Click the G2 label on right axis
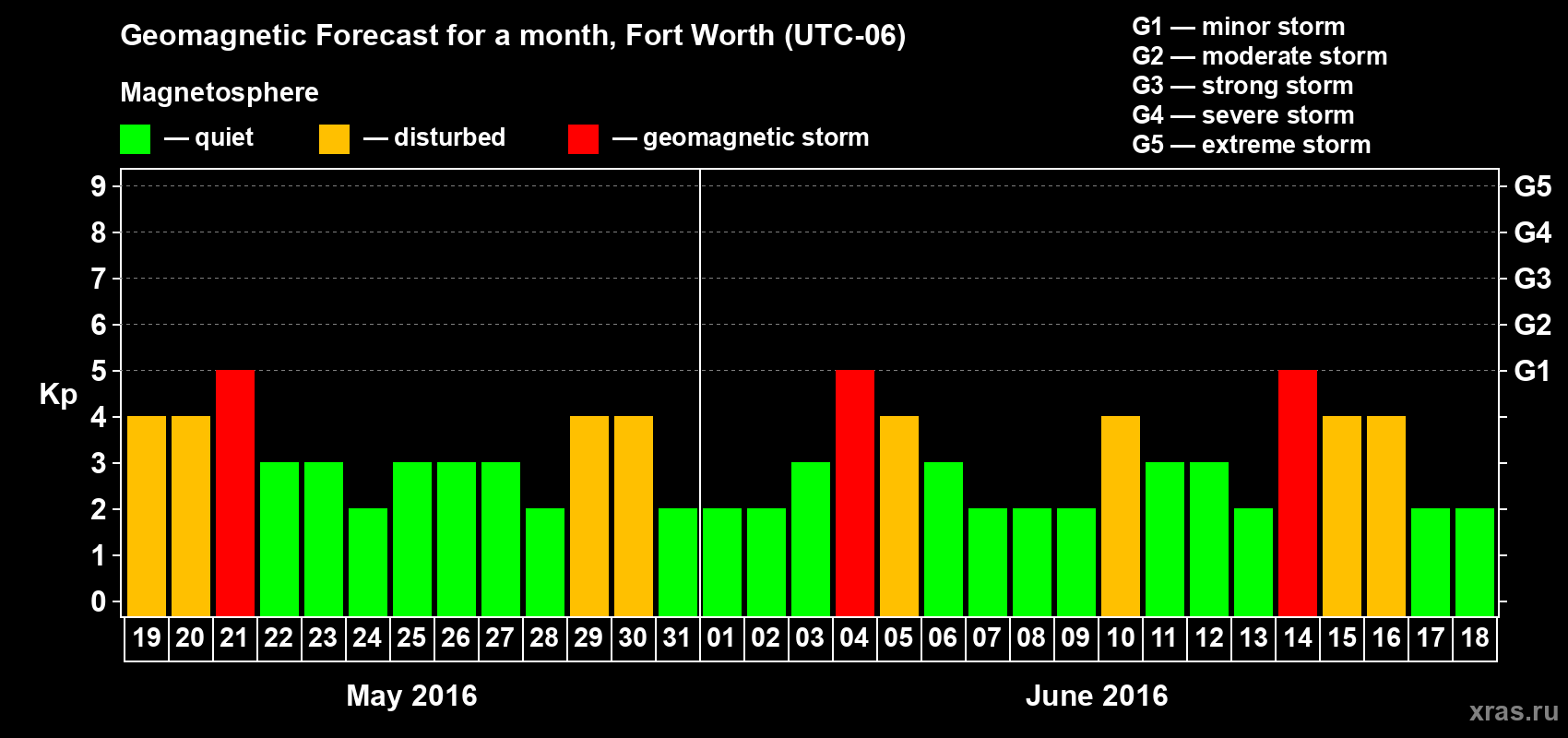The image size is (1568, 738). pyautogui.click(x=1533, y=325)
